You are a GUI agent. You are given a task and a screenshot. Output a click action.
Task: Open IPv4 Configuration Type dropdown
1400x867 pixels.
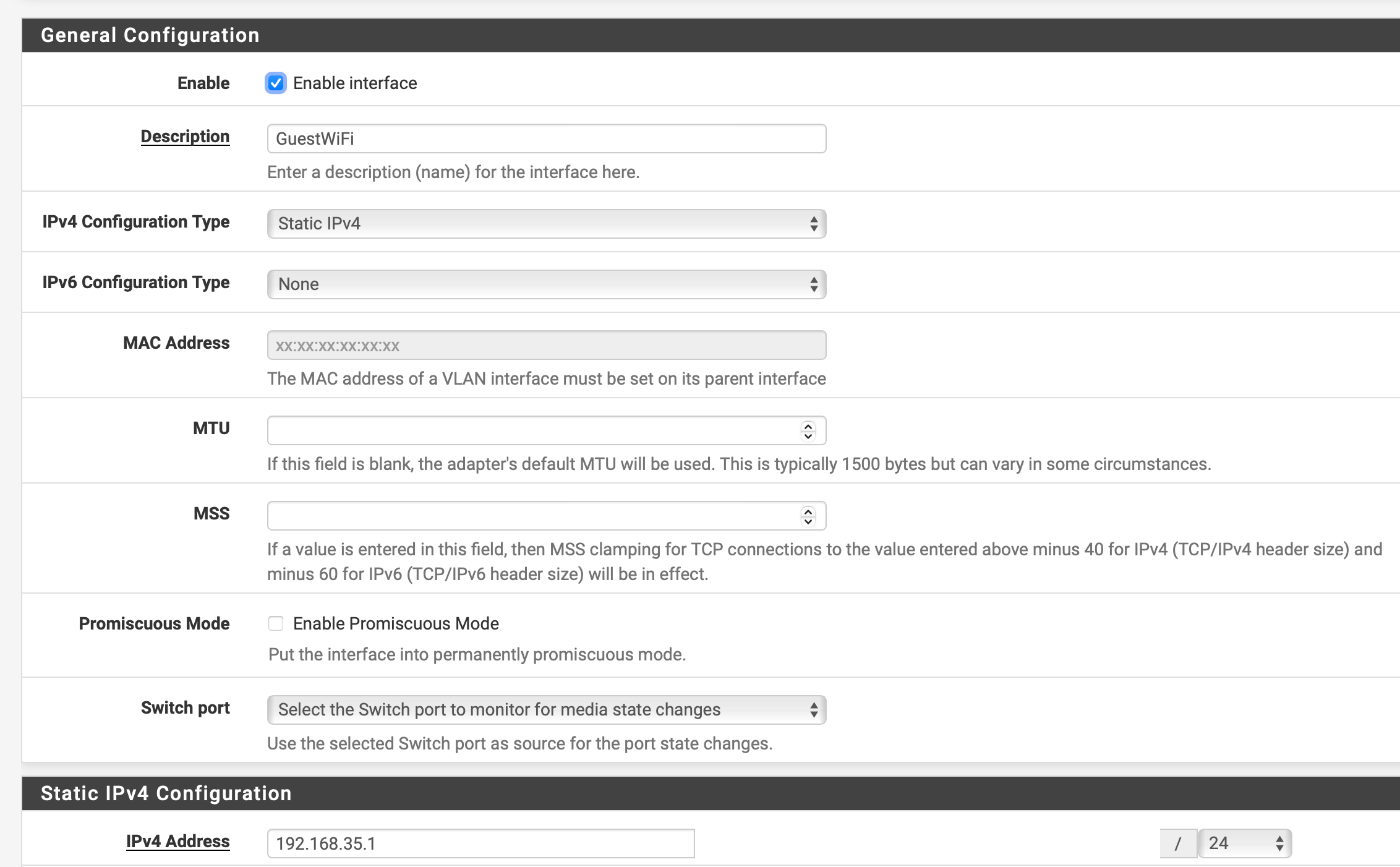click(x=546, y=223)
